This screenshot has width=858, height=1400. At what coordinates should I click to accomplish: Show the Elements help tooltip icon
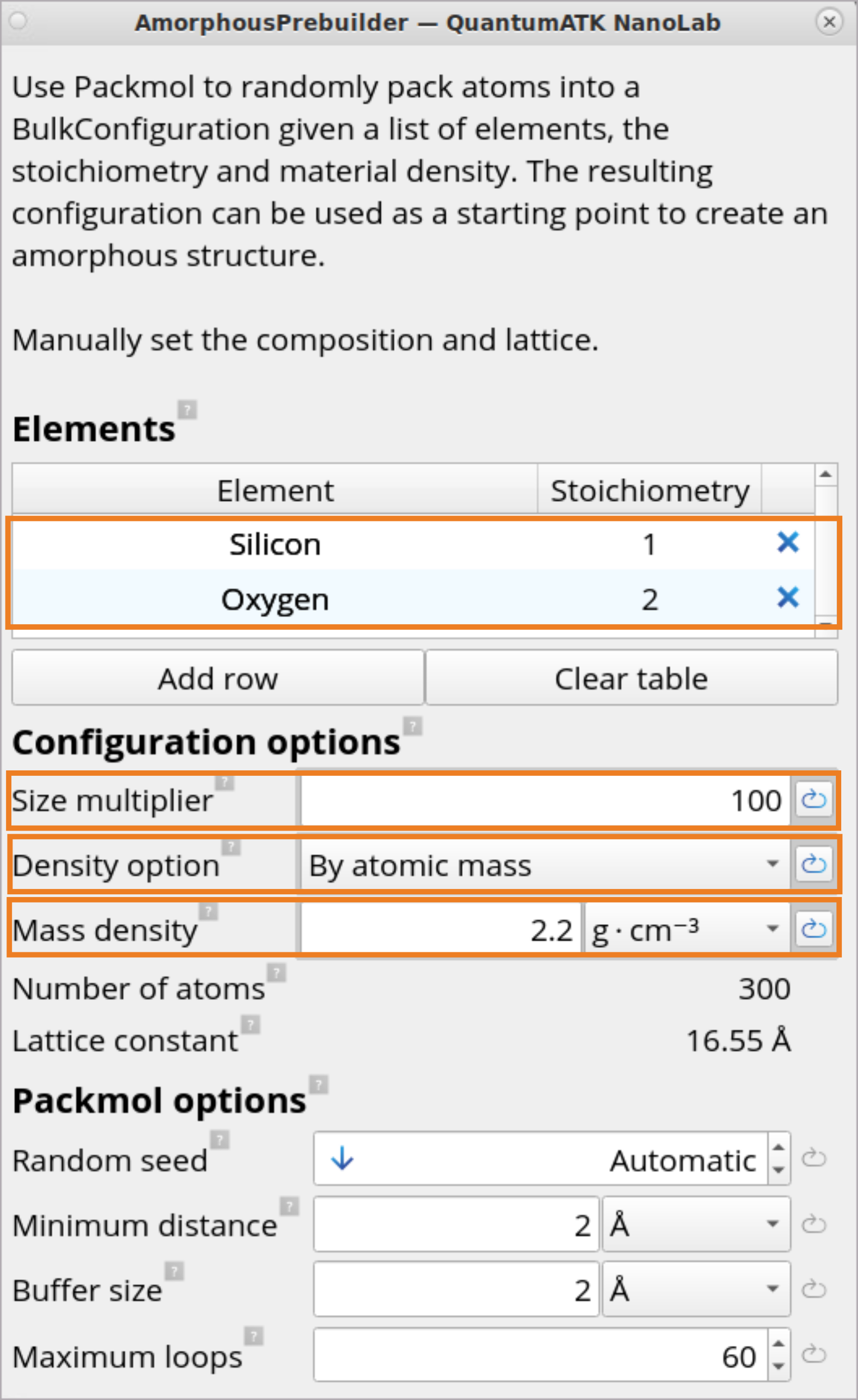coord(187,409)
